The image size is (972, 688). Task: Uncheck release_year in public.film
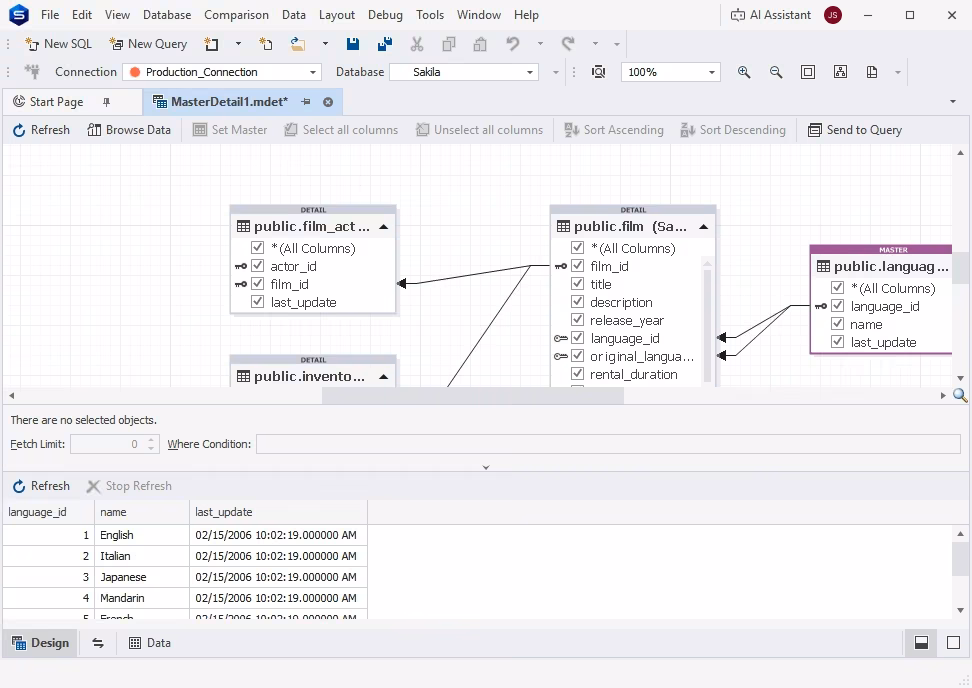pyautogui.click(x=577, y=320)
